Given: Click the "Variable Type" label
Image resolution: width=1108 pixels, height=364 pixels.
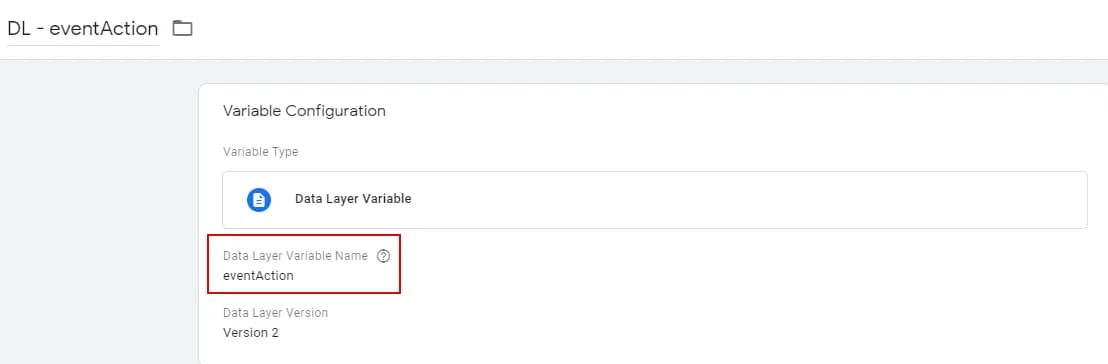Looking at the screenshot, I should (x=260, y=152).
